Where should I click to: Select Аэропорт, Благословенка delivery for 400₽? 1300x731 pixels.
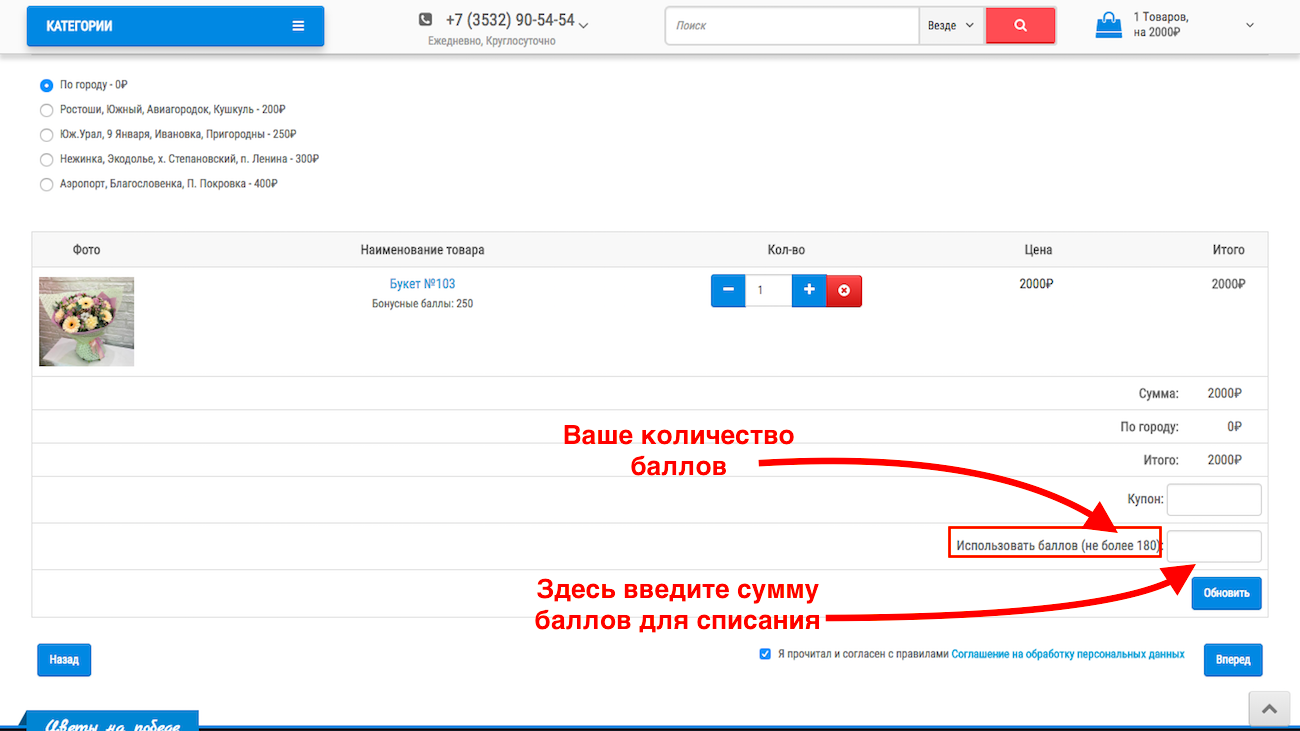click(46, 185)
